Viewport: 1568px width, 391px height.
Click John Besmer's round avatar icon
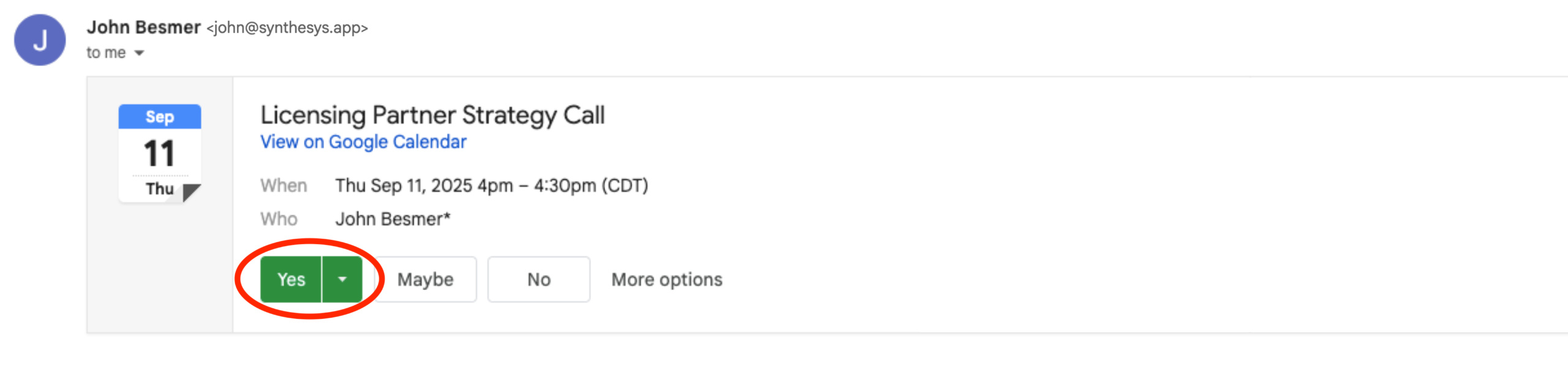point(40,40)
